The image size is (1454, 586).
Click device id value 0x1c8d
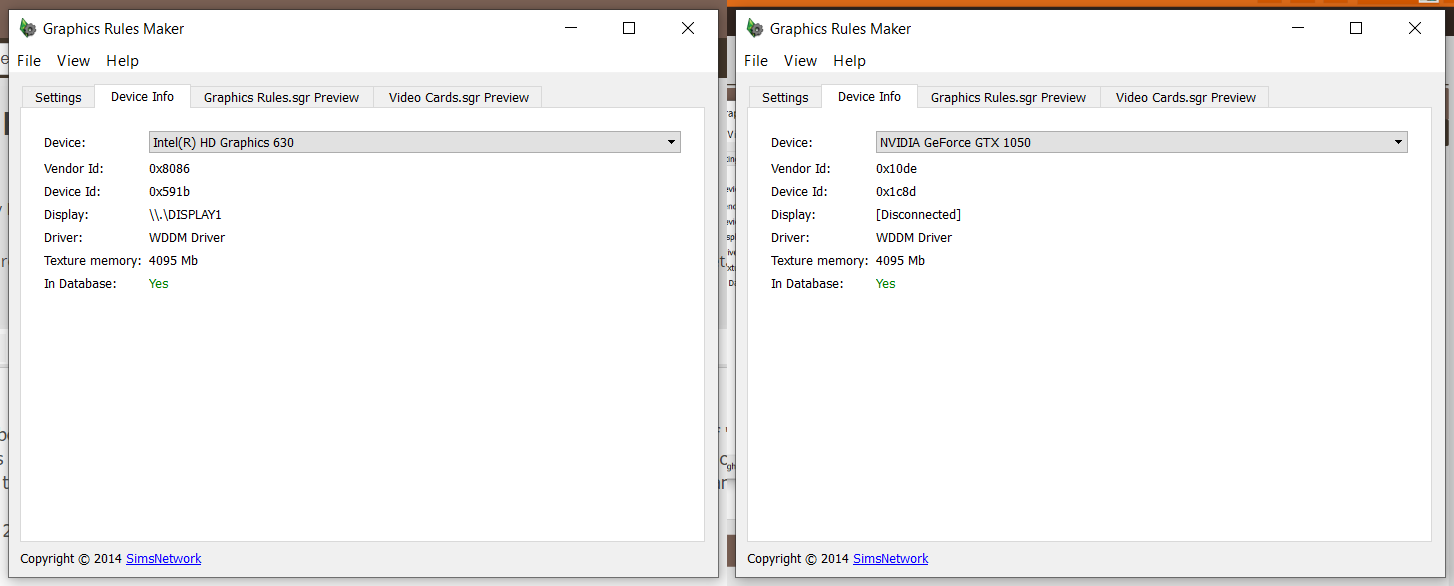click(896, 192)
